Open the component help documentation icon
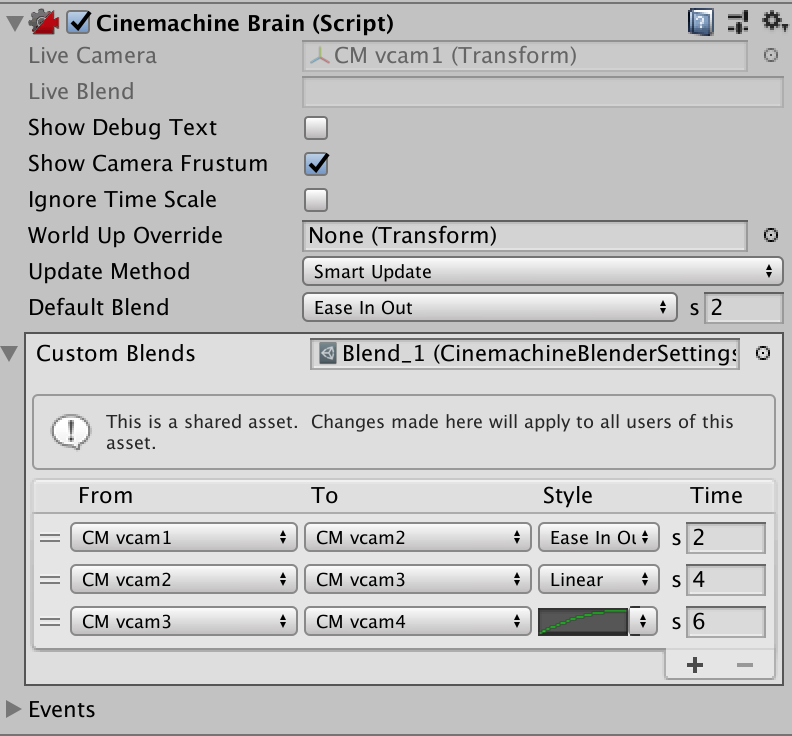Viewport: 792px width, 736px height. 700,21
